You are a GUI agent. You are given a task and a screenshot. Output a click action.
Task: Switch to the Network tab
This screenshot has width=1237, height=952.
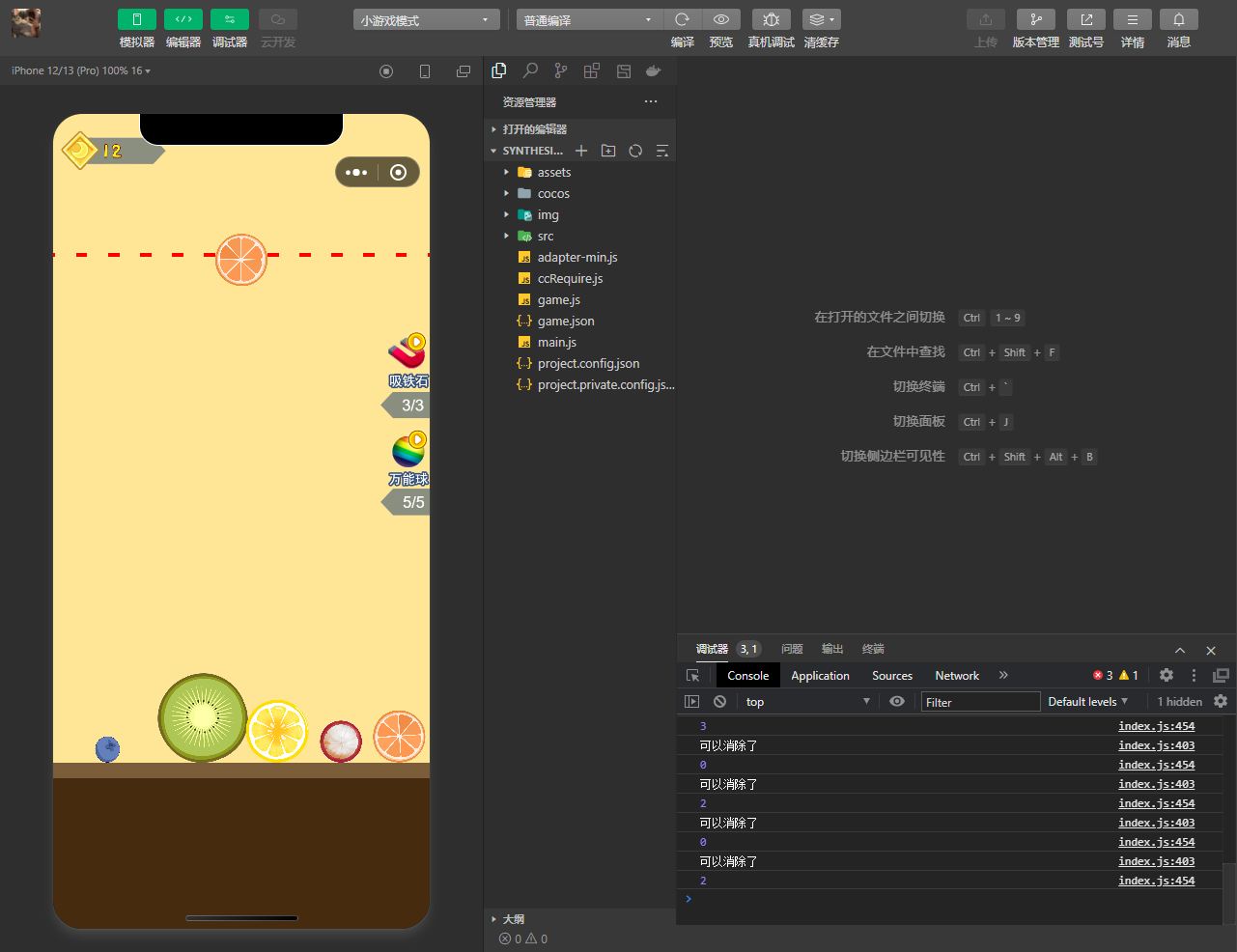956,676
